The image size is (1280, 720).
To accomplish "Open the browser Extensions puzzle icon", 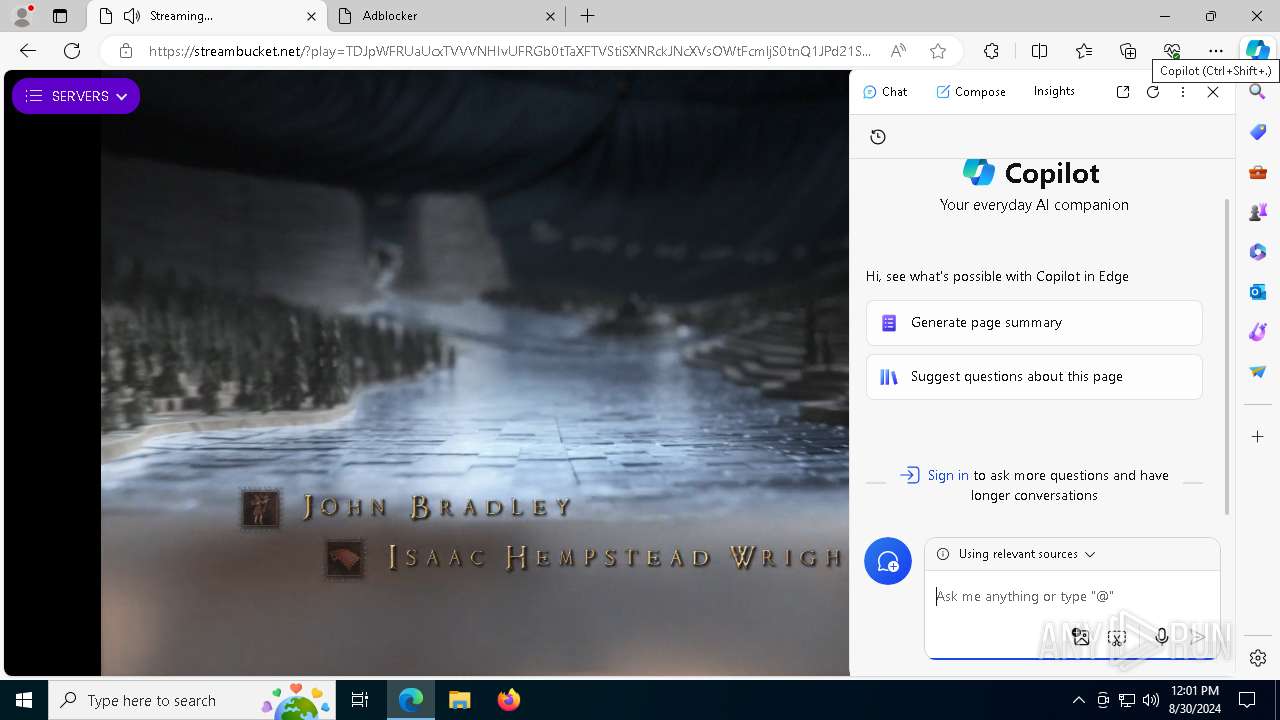I will click(x=991, y=51).
